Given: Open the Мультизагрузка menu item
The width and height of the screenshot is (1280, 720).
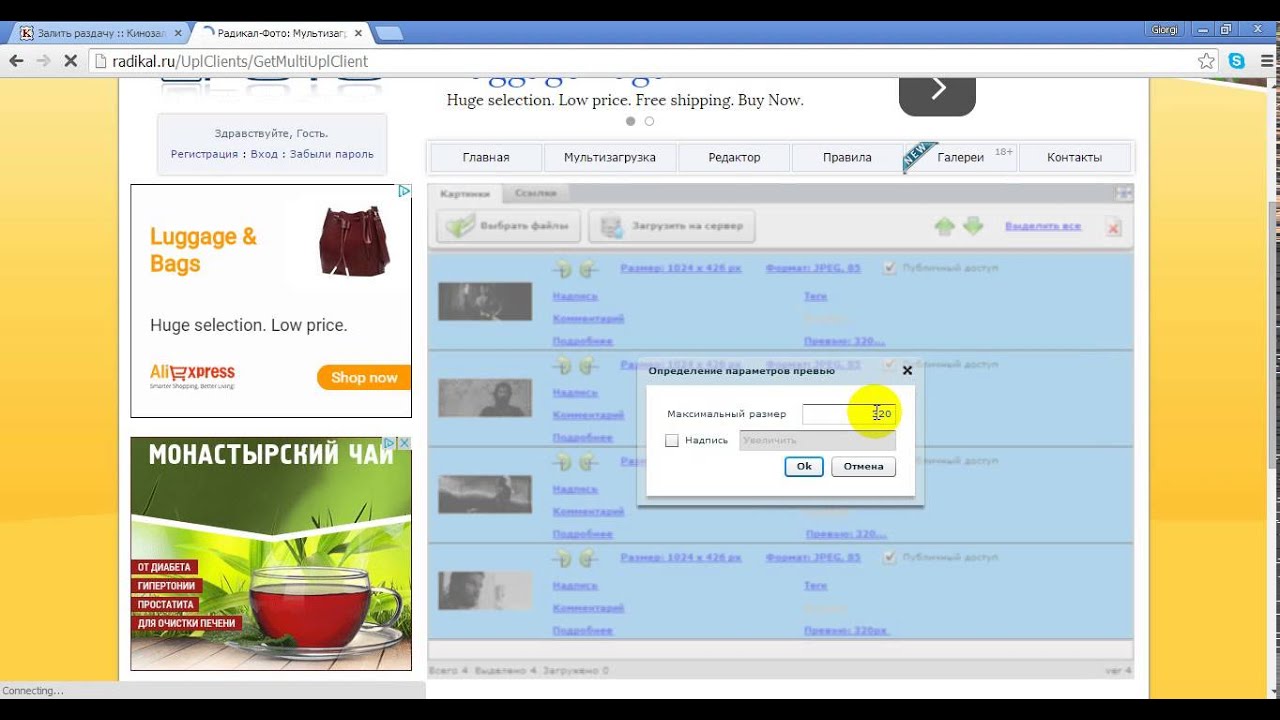Looking at the screenshot, I should click(x=610, y=157).
